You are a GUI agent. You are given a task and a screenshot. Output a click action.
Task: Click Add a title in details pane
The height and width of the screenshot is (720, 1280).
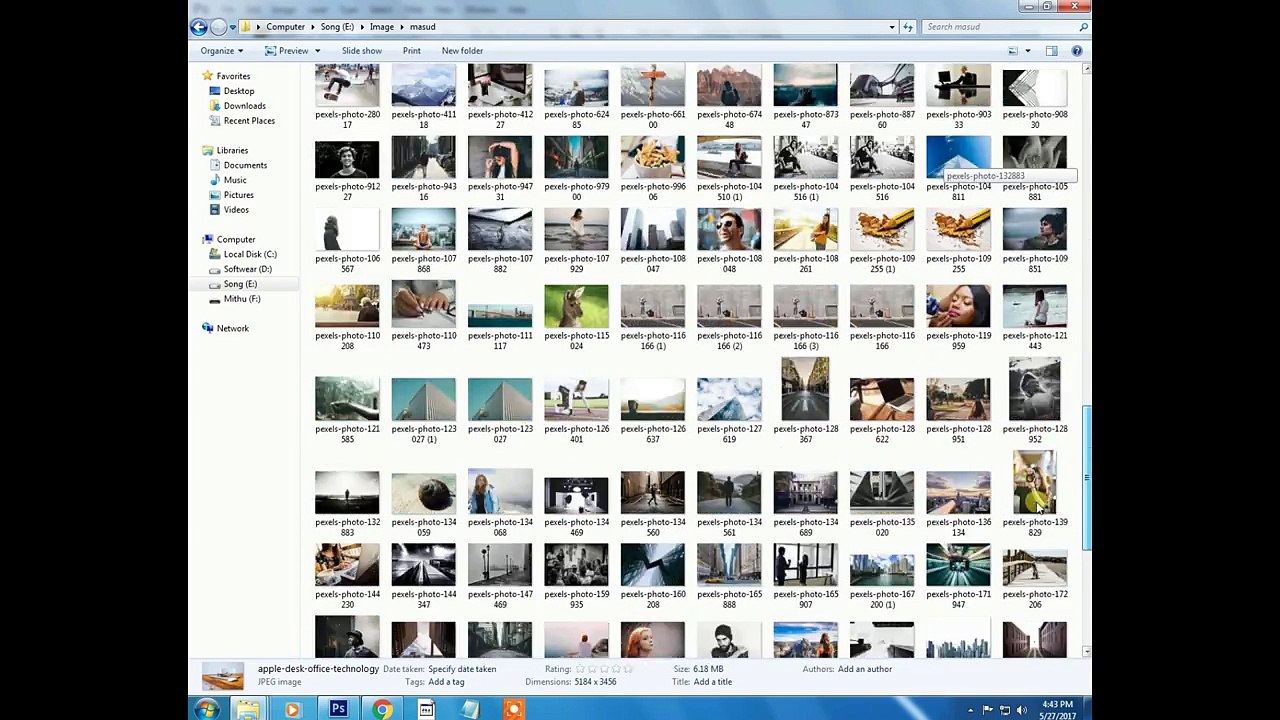[713, 682]
